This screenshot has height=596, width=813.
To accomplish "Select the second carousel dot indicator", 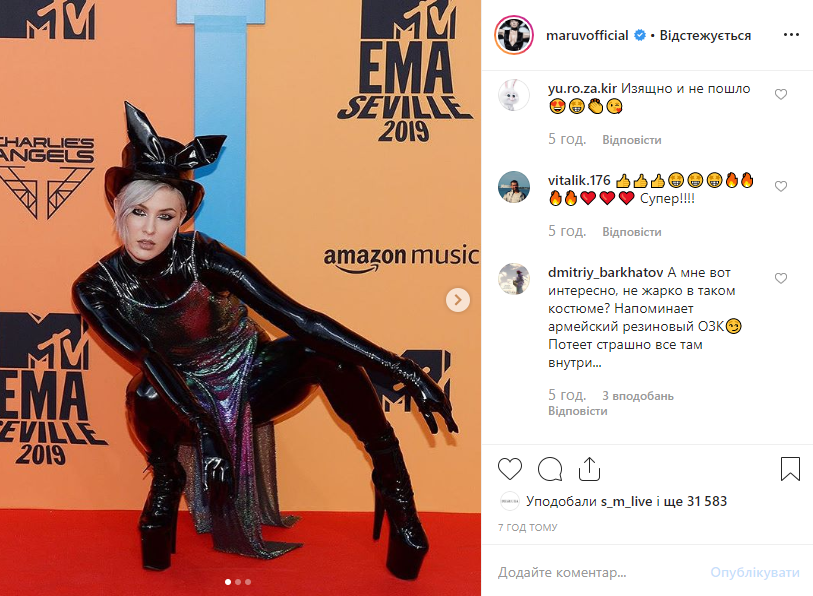I will (x=238, y=582).
